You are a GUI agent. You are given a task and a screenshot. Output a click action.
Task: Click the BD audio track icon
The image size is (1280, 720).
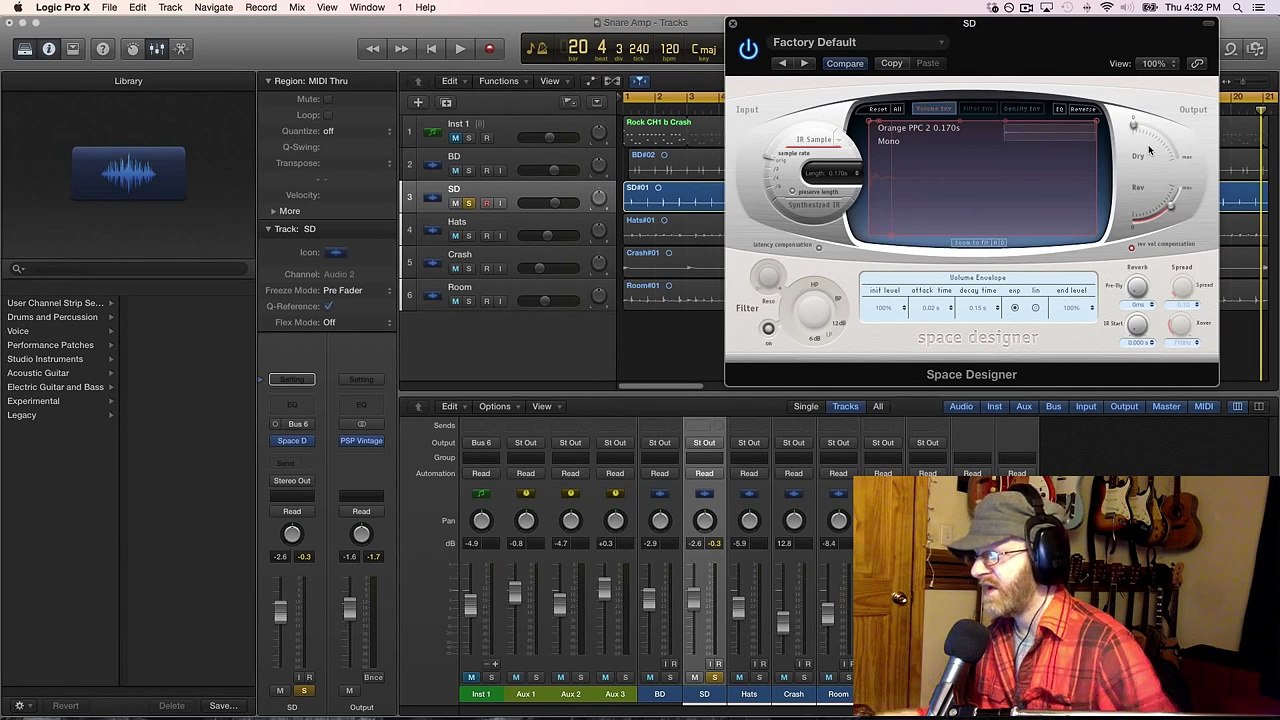[432, 164]
